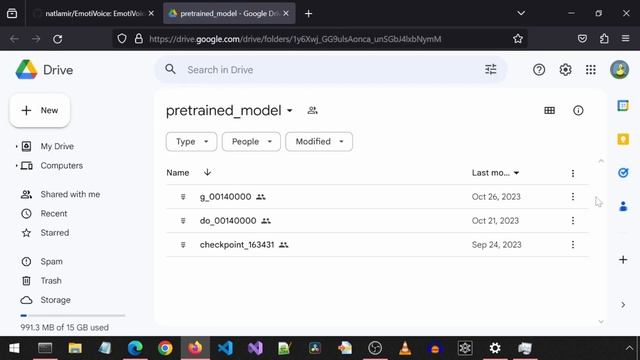Image resolution: width=640 pixels, height=360 pixels.
Task: Click the browser address bar URL
Action: [295, 39]
